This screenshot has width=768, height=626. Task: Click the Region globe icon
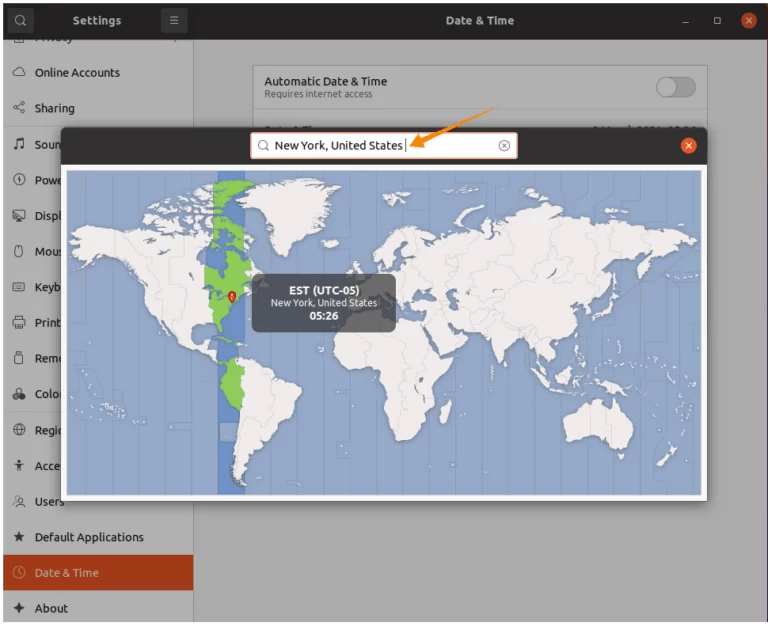click(x=19, y=430)
